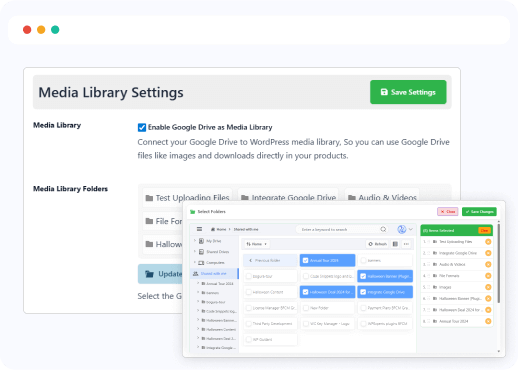Viewport: 520px width, 373px height.
Task: Click the dialog's vertical scrollbar
Action: pos(500,264)
